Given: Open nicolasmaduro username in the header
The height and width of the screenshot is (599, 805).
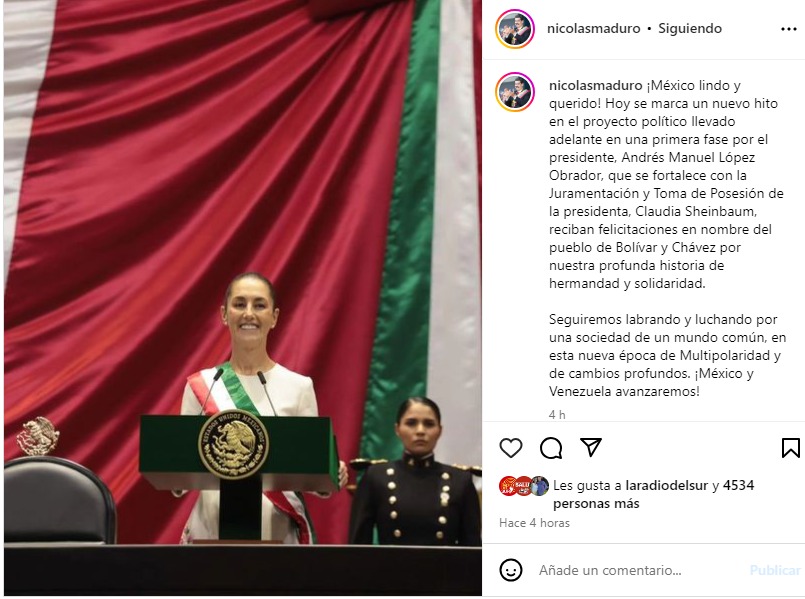Looking at the screenshot, I should tap(593, 28).
